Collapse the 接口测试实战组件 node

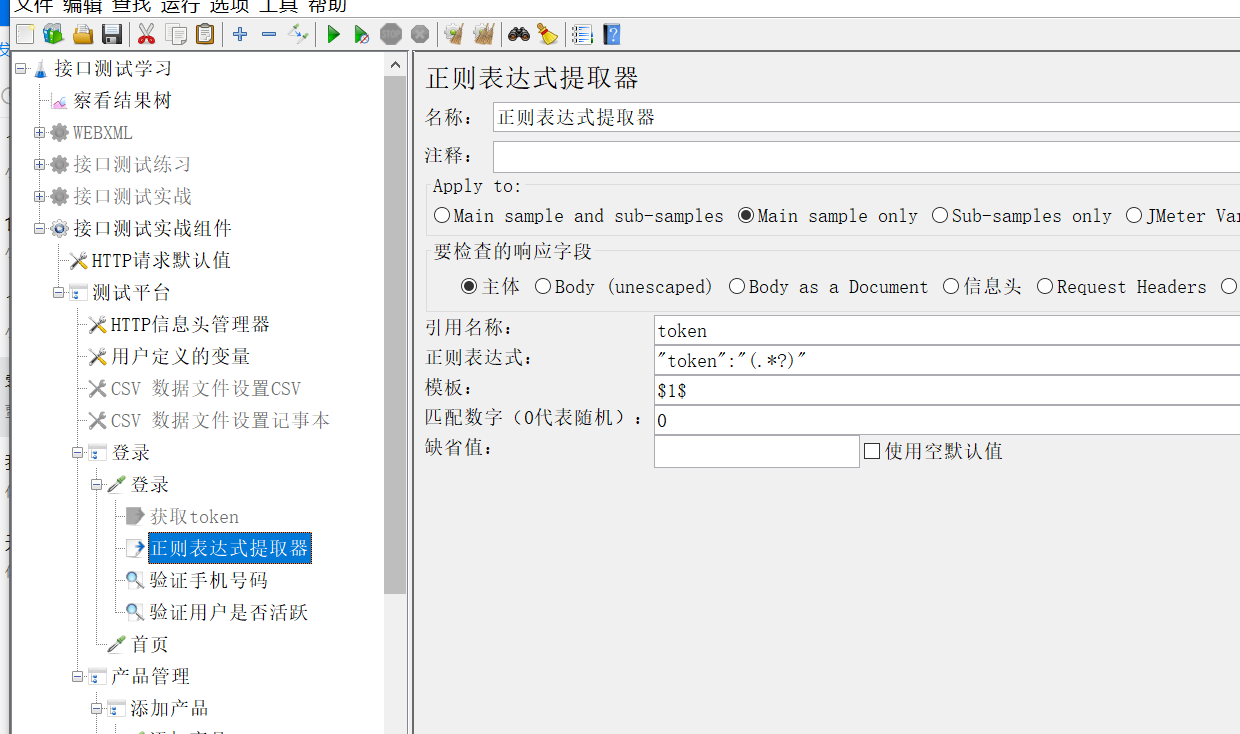click(x=40, y=229)
